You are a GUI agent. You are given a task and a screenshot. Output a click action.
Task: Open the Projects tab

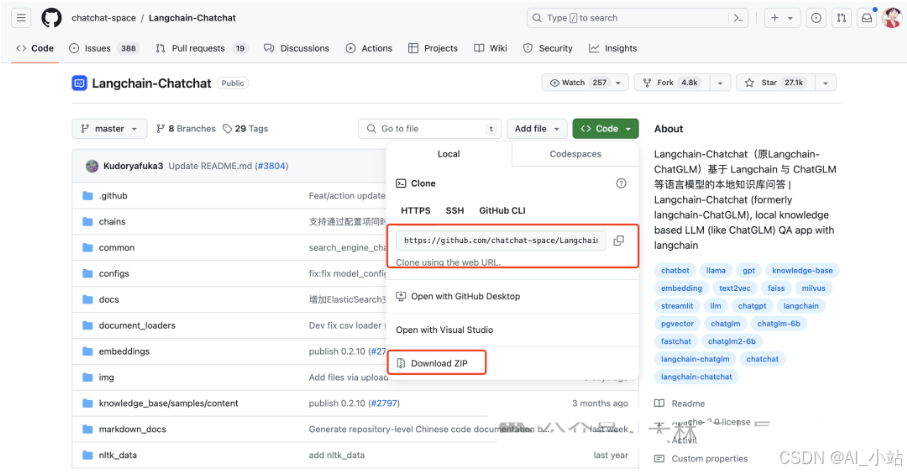[x=433, y=48]
